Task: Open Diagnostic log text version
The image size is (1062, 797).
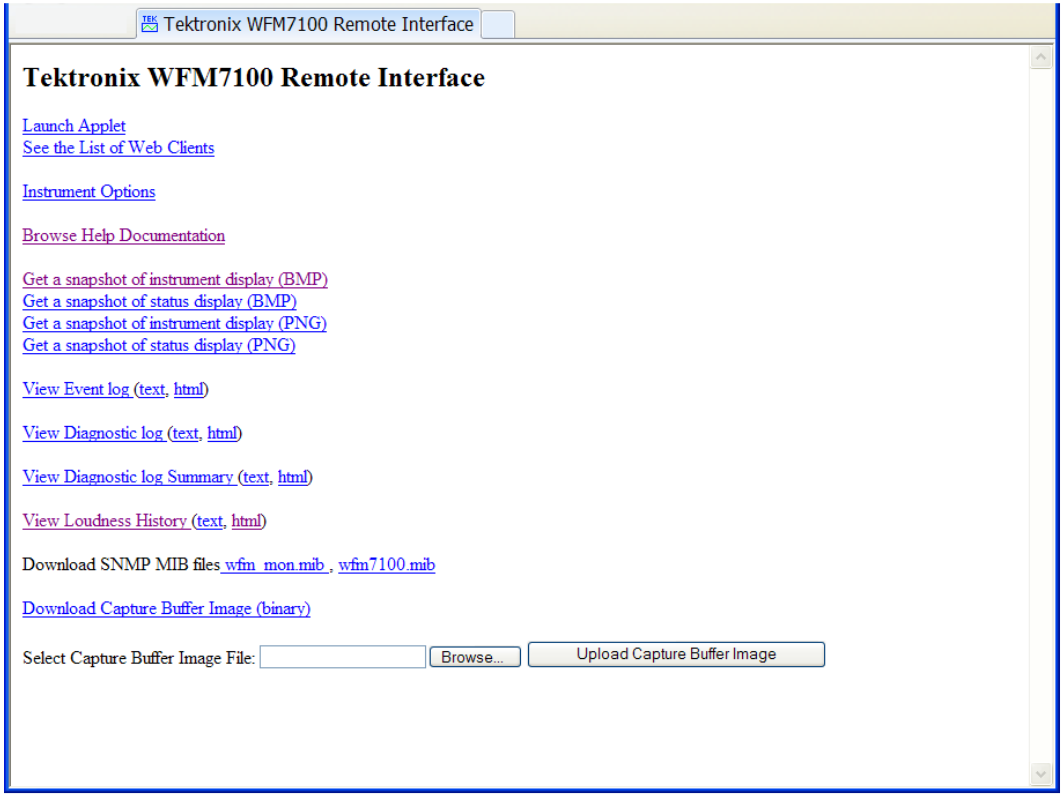Action: point(186,433)
